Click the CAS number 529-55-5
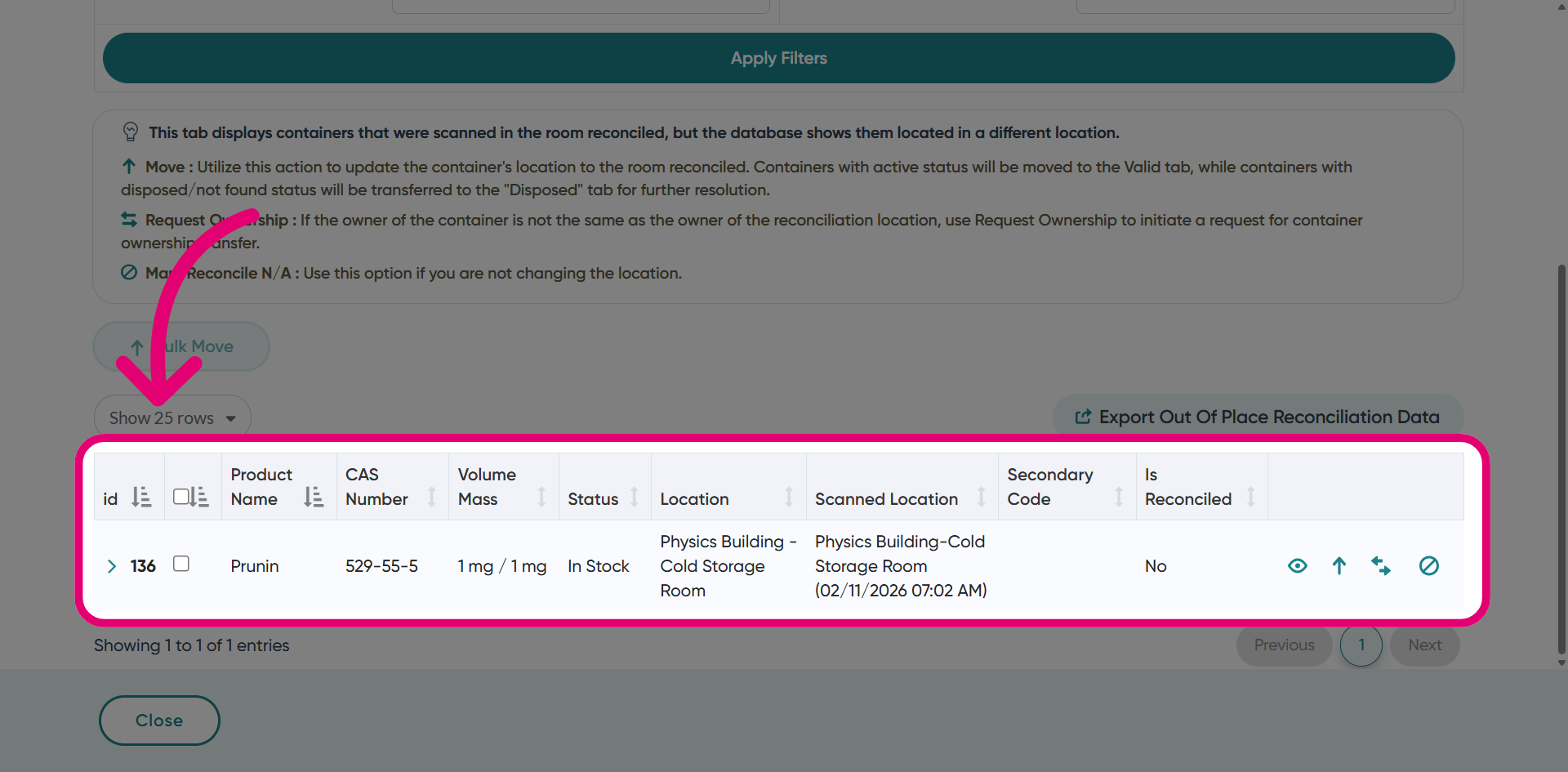Viewport: 1568px width, 772px height. [381, 566]
